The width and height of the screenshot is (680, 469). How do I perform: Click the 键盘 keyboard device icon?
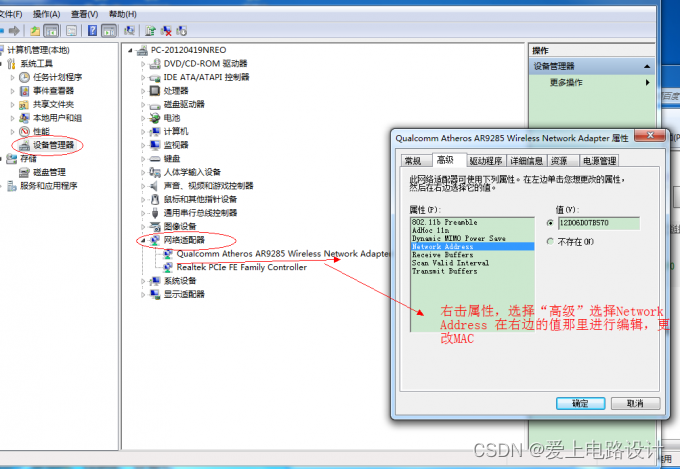coord(155,158)
